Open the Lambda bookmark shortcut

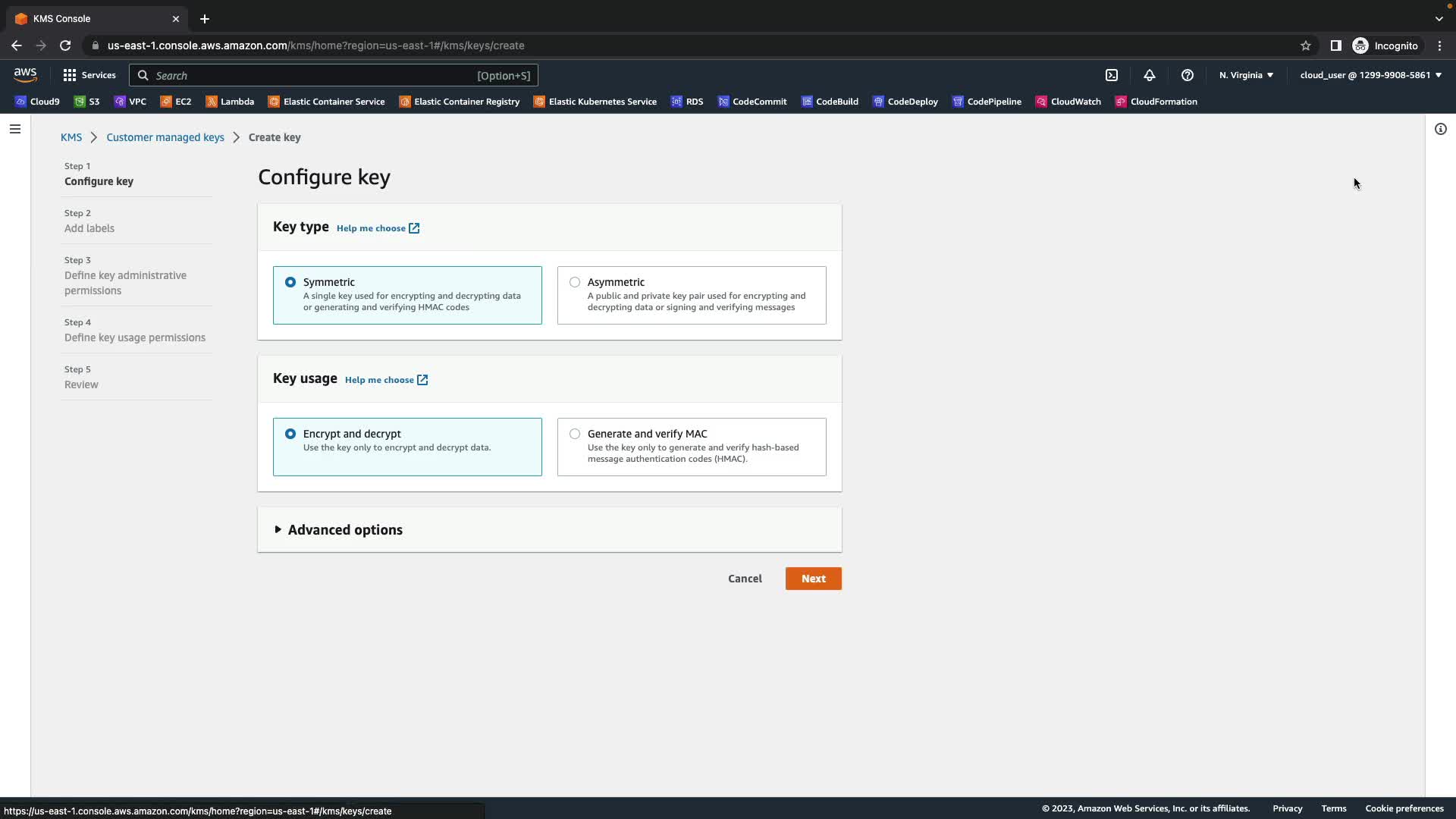point(230,102)
